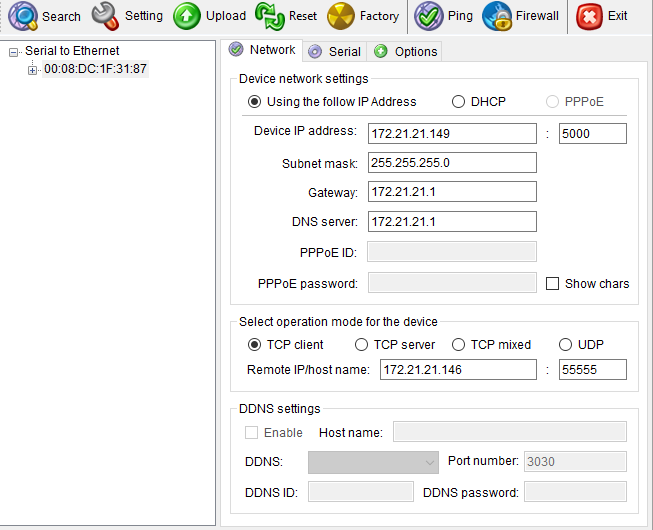Click the DDNS password field

575,492
